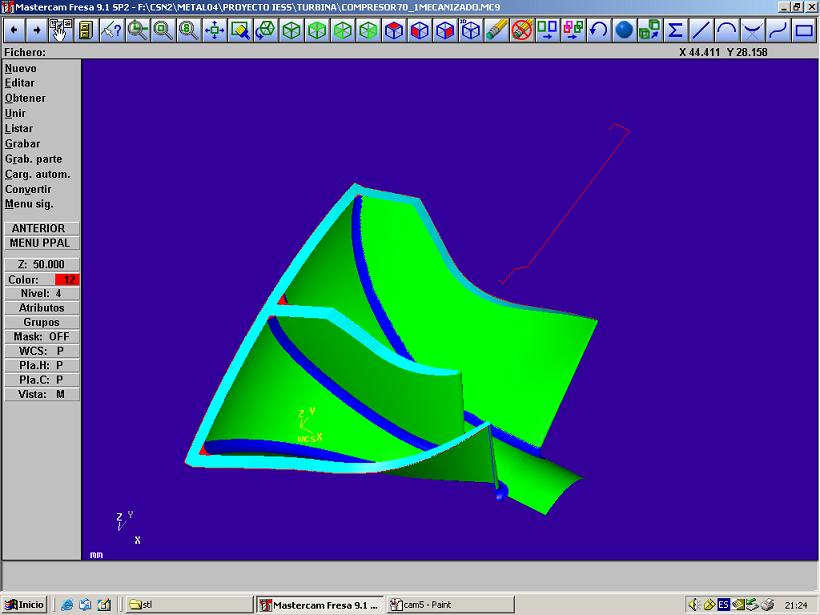Screen dimensions: 820x615
Task: Toggle the Pla.C: P construction plane
Action: (41, 380)
